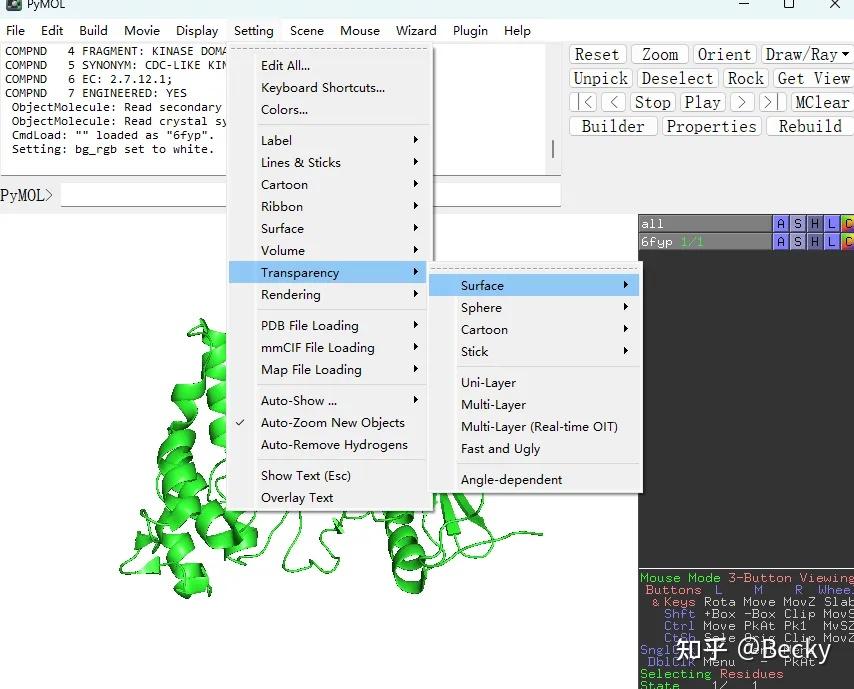Toggle Auto-Remove Hydrogens option
Viewport: 854px width, 689px height.
click(330, 445)
